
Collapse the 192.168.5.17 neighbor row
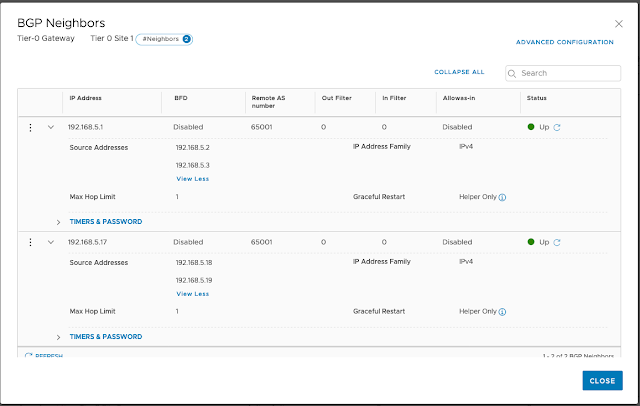[51, 242]
